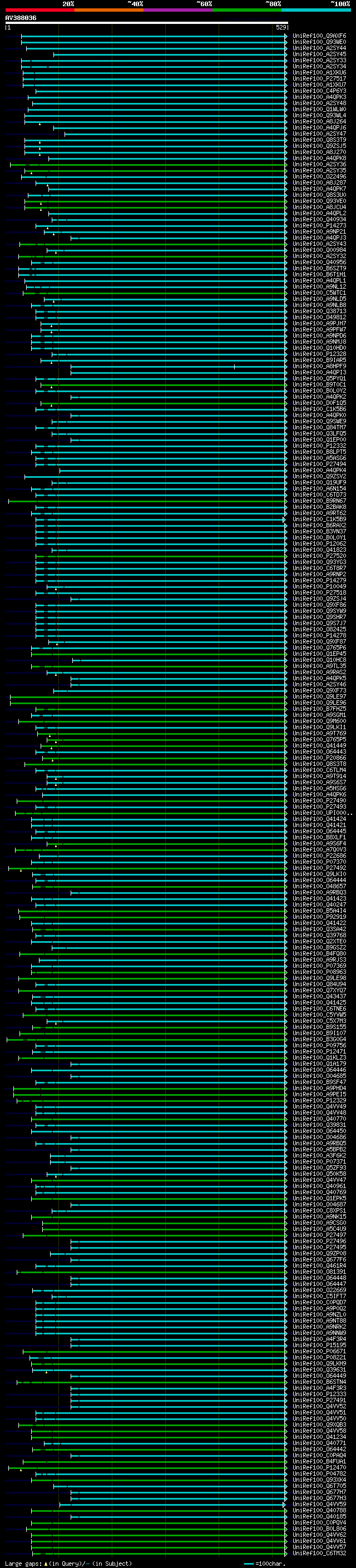
Task: Open hit UniRef100_A8J264
Action: point(319,122)
